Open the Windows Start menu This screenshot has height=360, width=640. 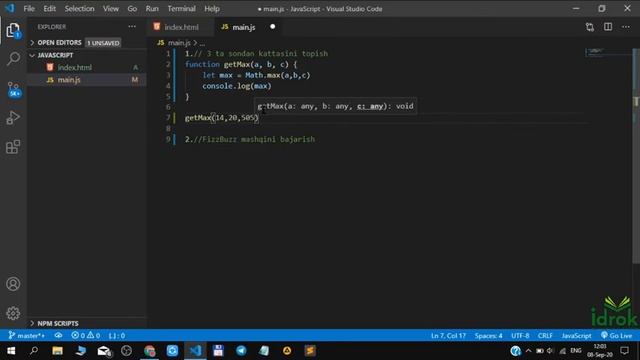[11, 351]
